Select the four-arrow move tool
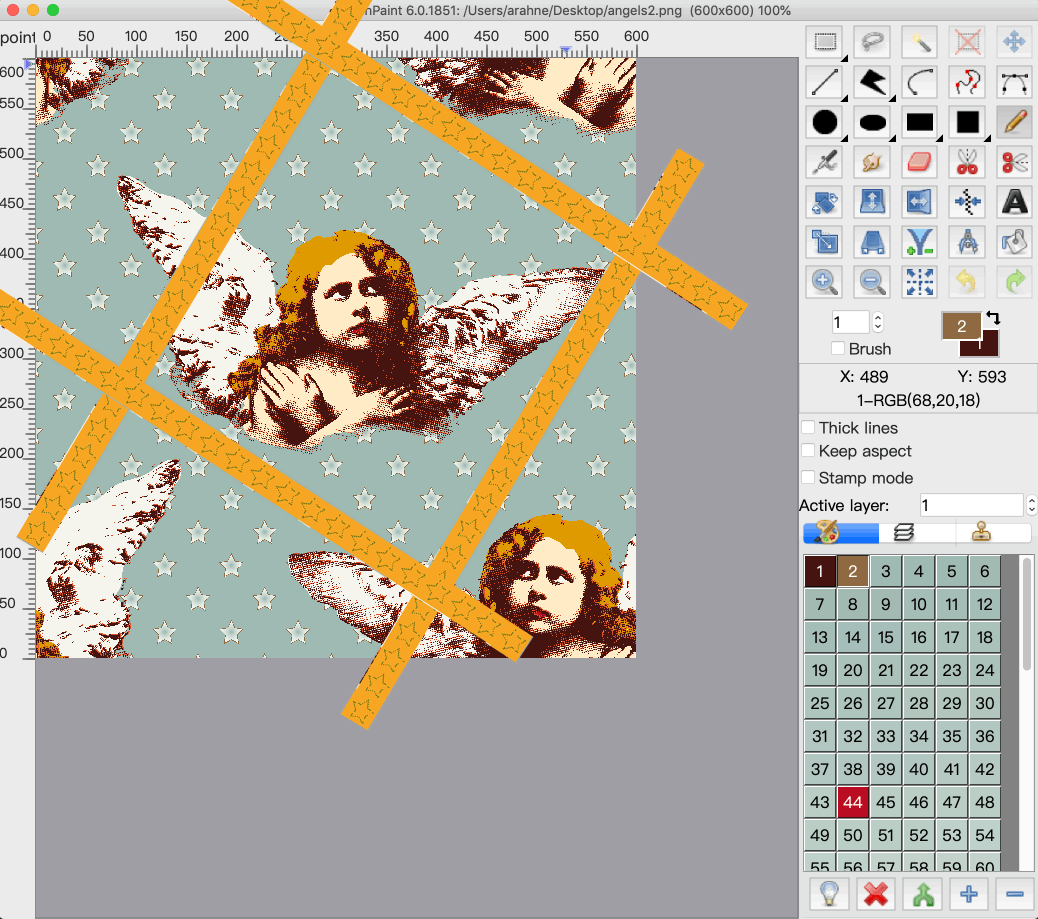 [1015, 42]
